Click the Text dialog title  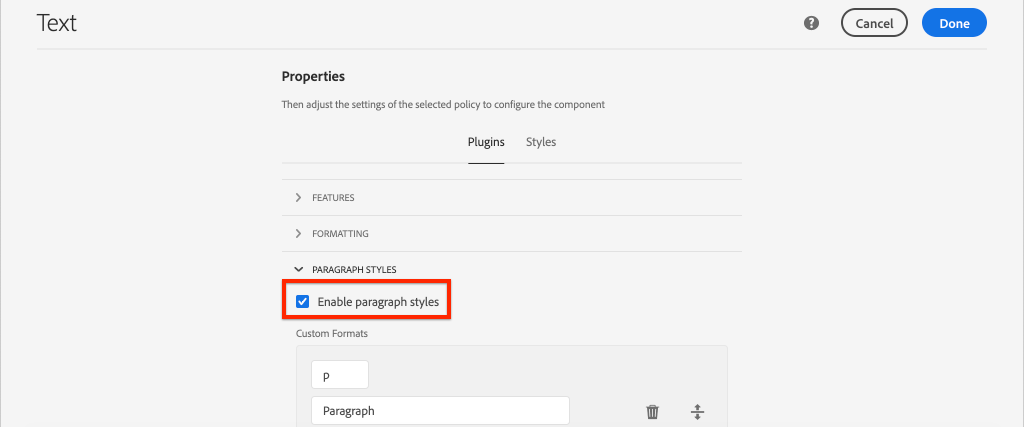(57, 23)
